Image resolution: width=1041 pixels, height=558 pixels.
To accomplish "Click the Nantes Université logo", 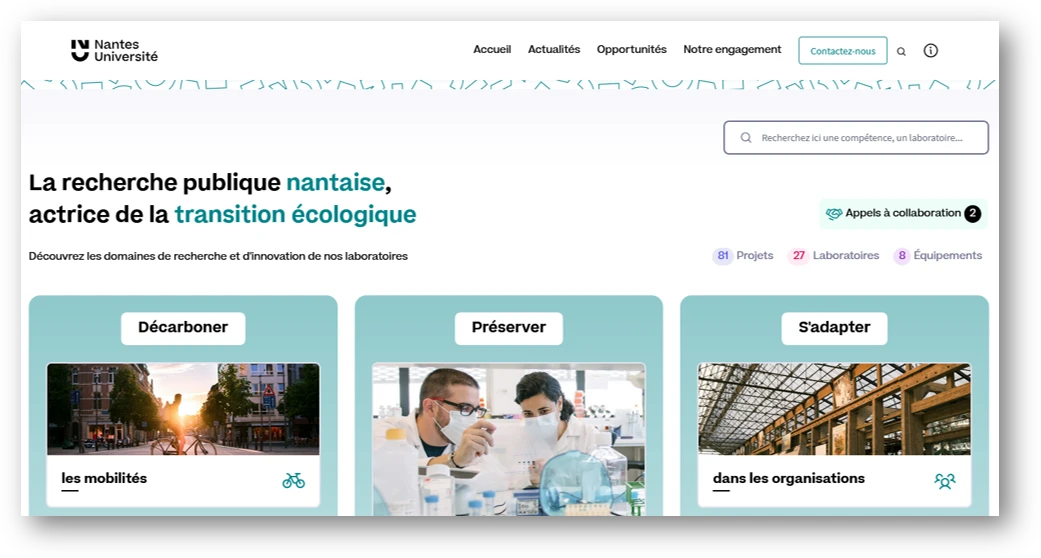I will pos(114,50).
